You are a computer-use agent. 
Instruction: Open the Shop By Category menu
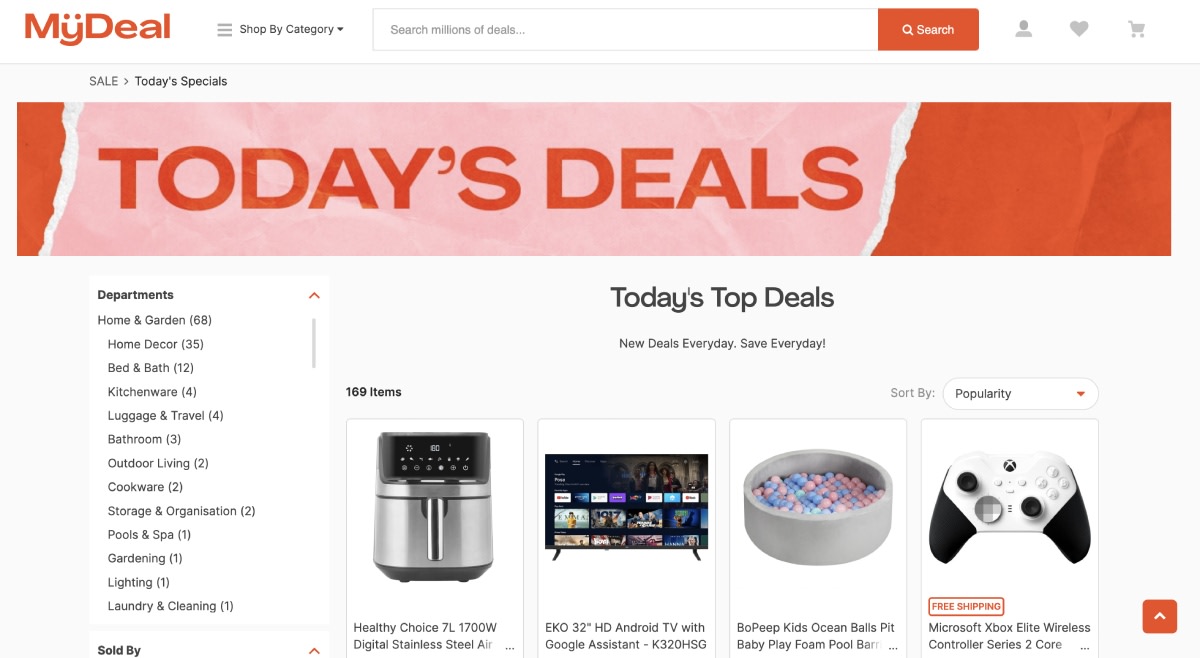coord(280,30)
